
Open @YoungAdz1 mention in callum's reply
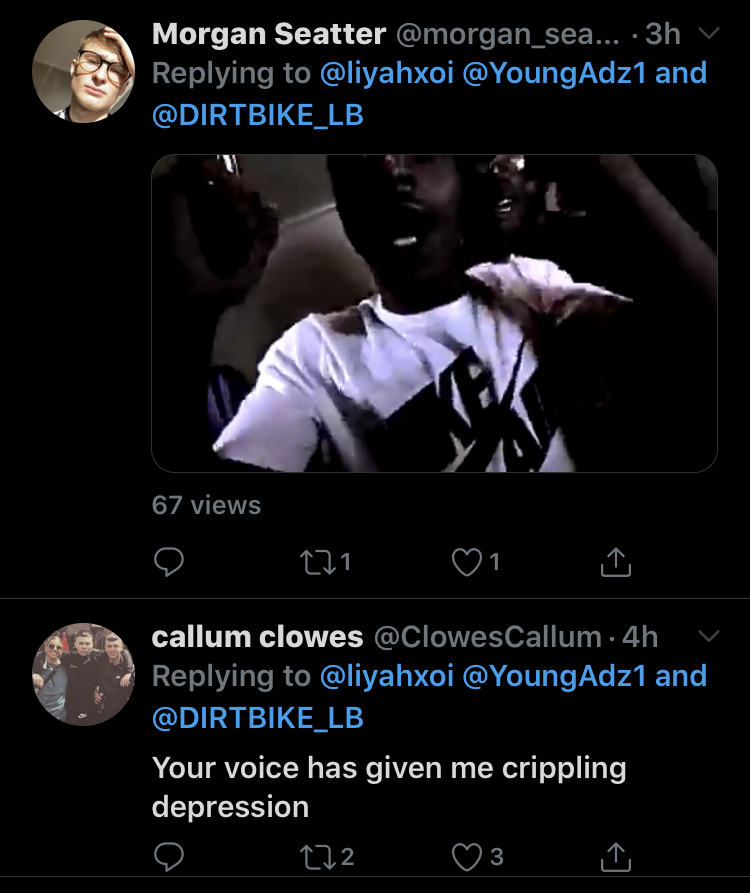click(553, 676)
